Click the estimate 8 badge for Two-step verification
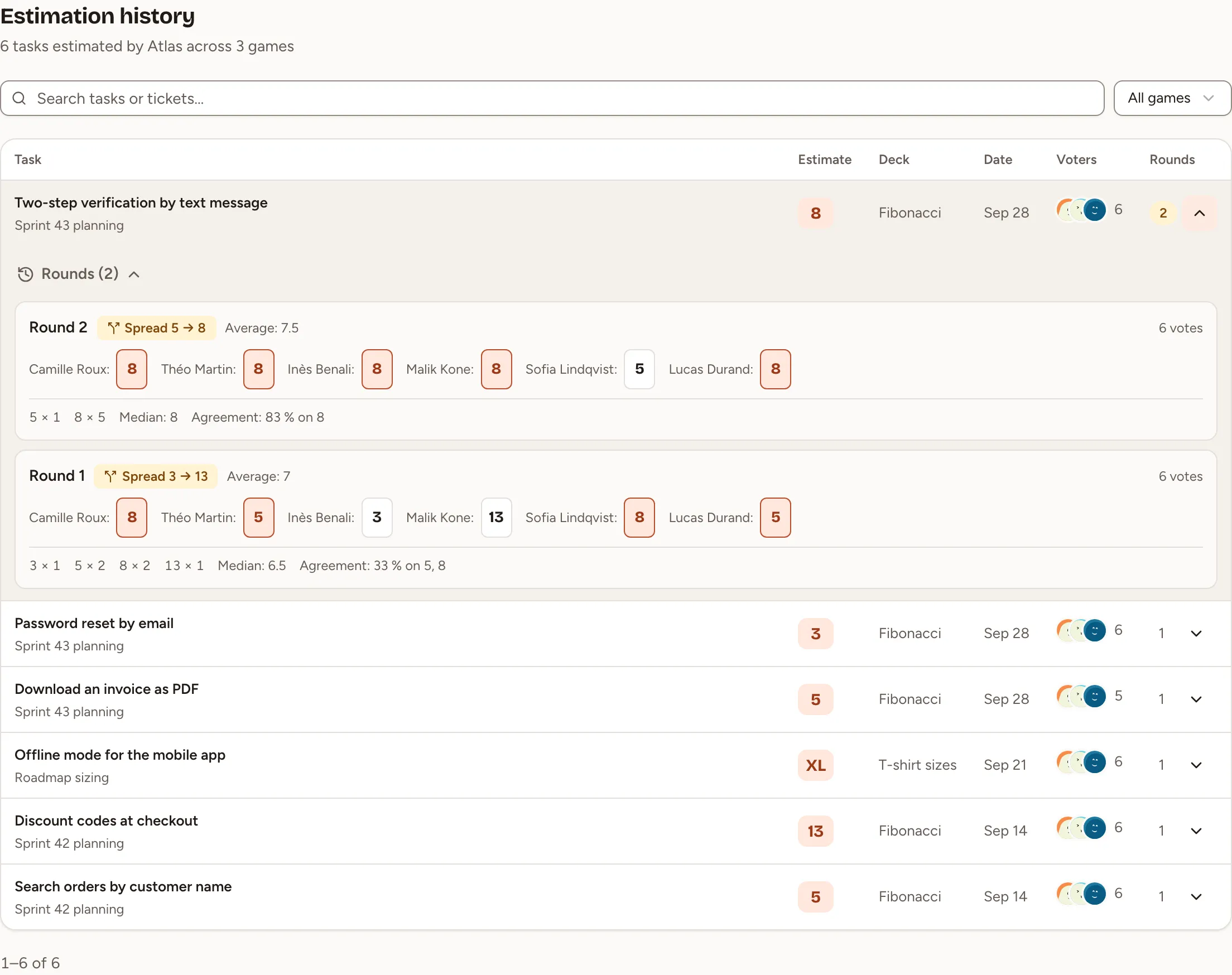This screenshot has height=975, width=1232. (x=815, y=213)
